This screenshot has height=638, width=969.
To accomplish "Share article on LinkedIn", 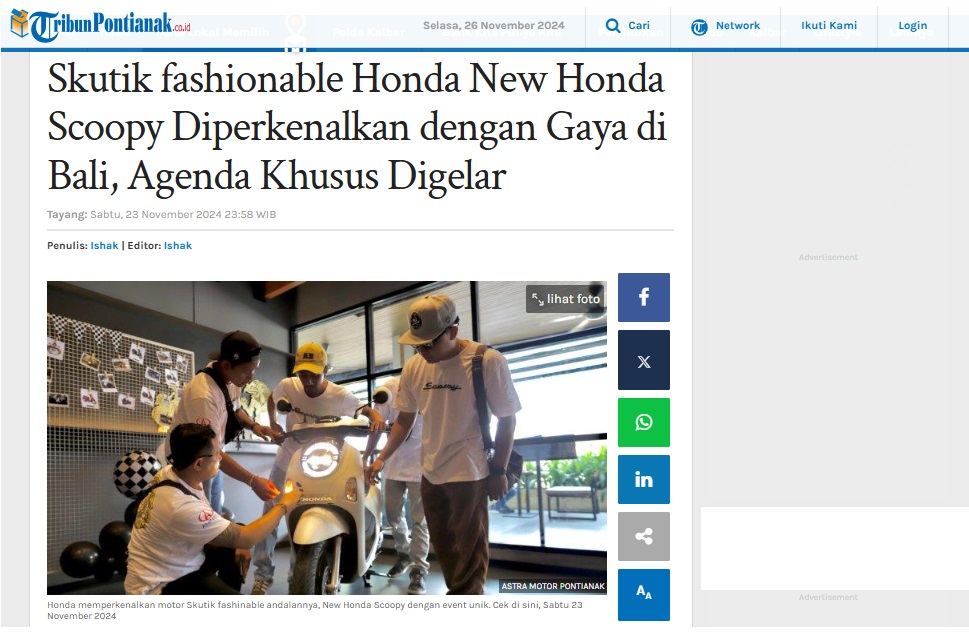I will (x=643, y=480).
